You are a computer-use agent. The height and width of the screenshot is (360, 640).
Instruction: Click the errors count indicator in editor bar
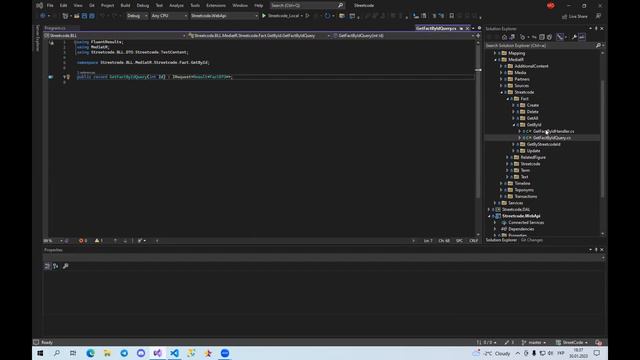83,241
